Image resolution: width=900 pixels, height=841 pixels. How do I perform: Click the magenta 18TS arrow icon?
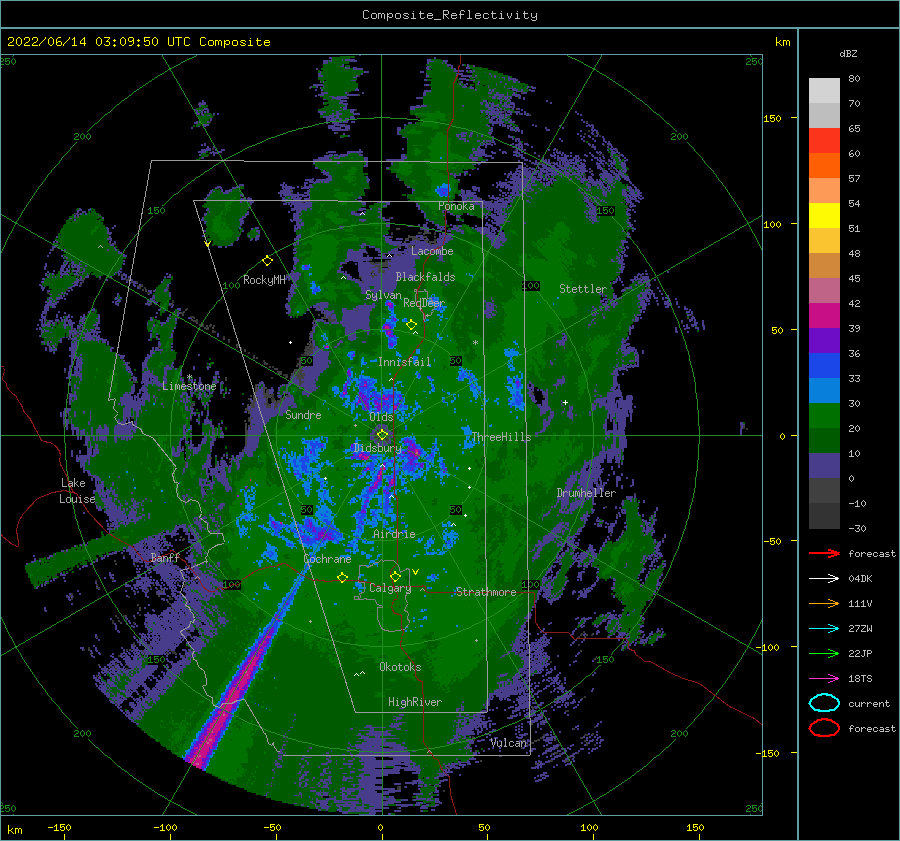click(x=824, y=679)
